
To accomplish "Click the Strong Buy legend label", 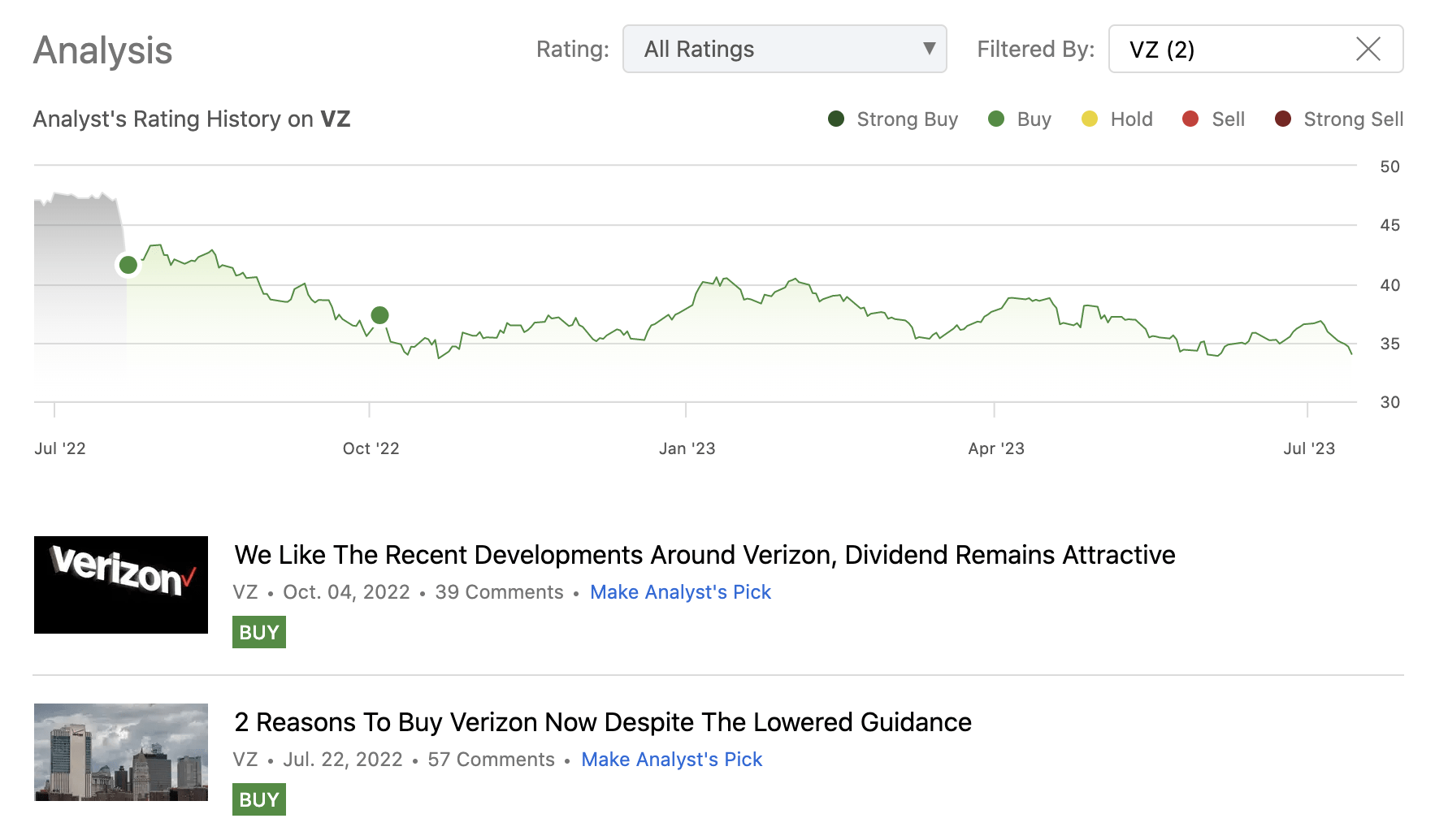I will [908, 119].
